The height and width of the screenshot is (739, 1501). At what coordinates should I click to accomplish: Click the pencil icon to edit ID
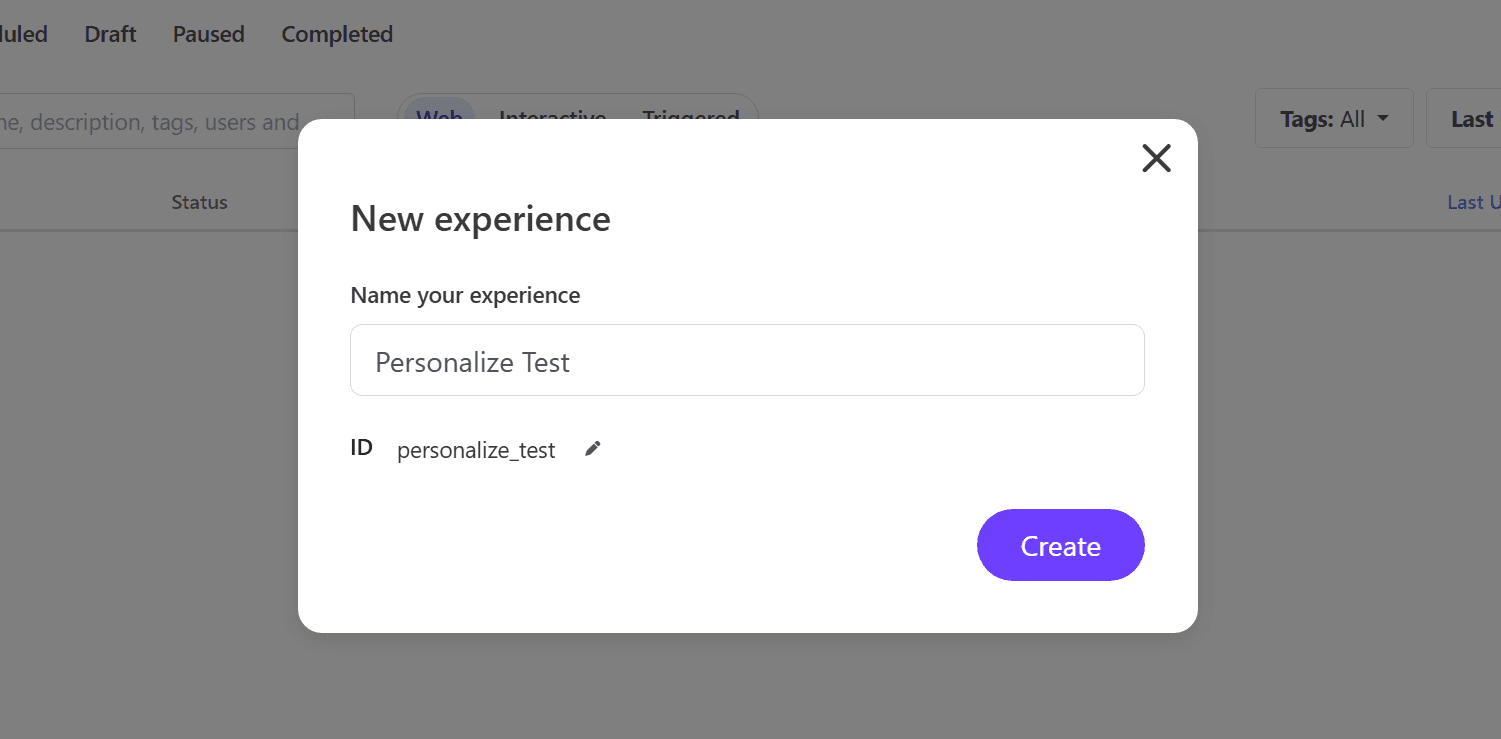pyautogui.click(x=593, y=449)
